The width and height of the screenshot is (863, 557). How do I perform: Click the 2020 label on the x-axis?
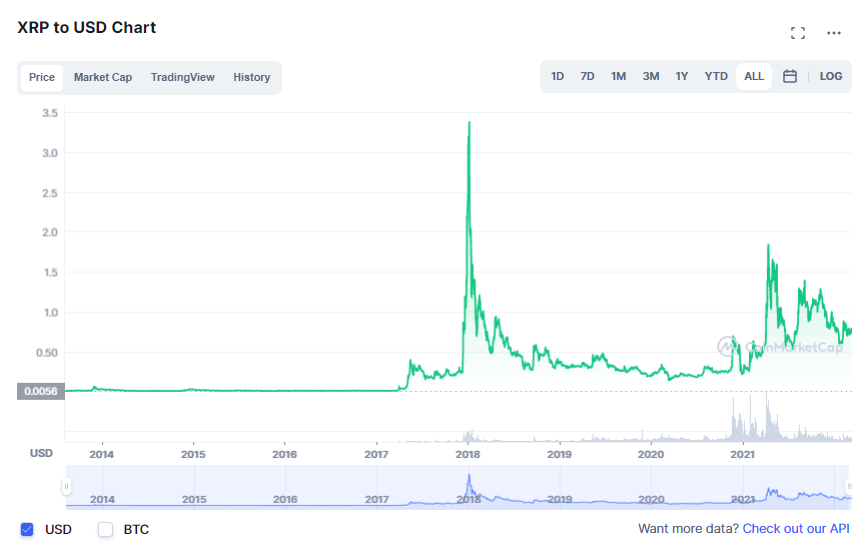651,455
